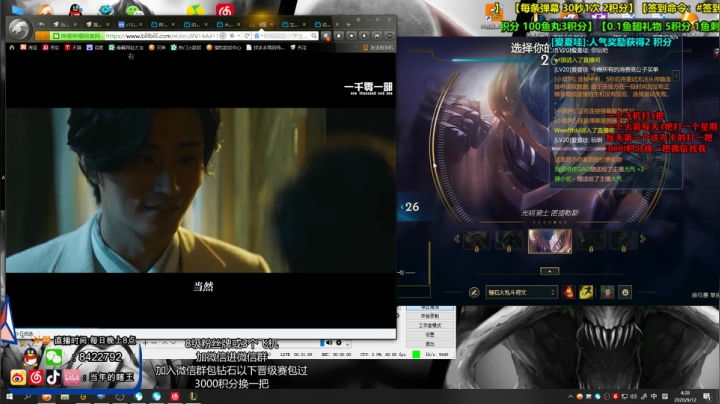Select the first locked skin thumbnail on the left
This screenshot has height=404, width=720.
tap(476, 241)
